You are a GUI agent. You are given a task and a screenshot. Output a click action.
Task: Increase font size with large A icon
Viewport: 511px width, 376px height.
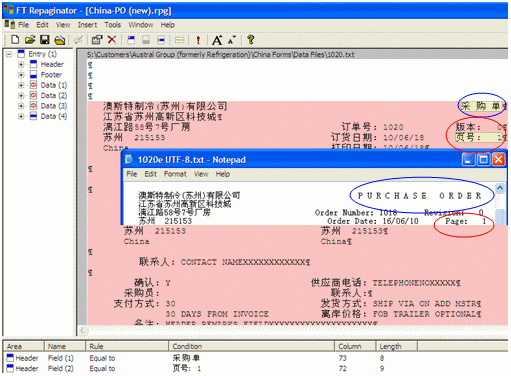217,40
